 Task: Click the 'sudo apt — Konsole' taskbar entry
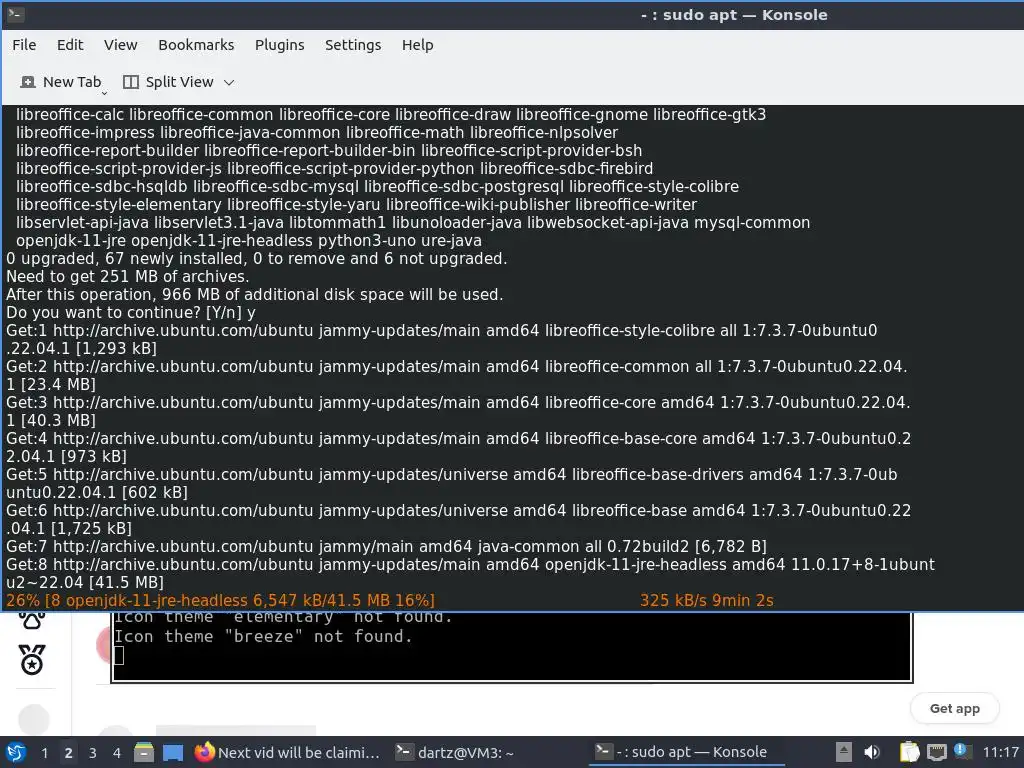point(686,752)
